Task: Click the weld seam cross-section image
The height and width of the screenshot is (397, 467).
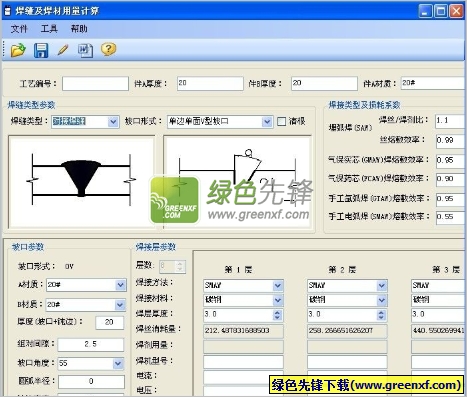Action: pyautogui.click(x=82, y=181)
